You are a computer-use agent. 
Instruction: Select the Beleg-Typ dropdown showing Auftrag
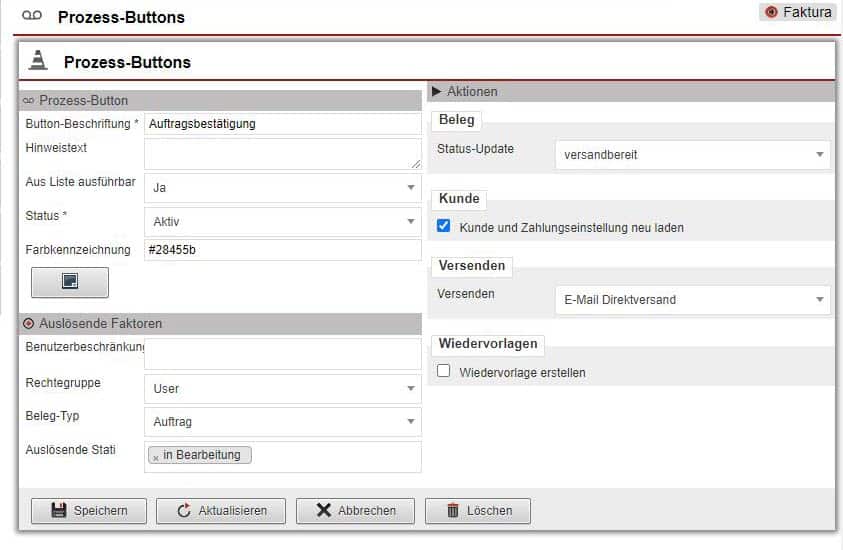(x=282, y=422)
